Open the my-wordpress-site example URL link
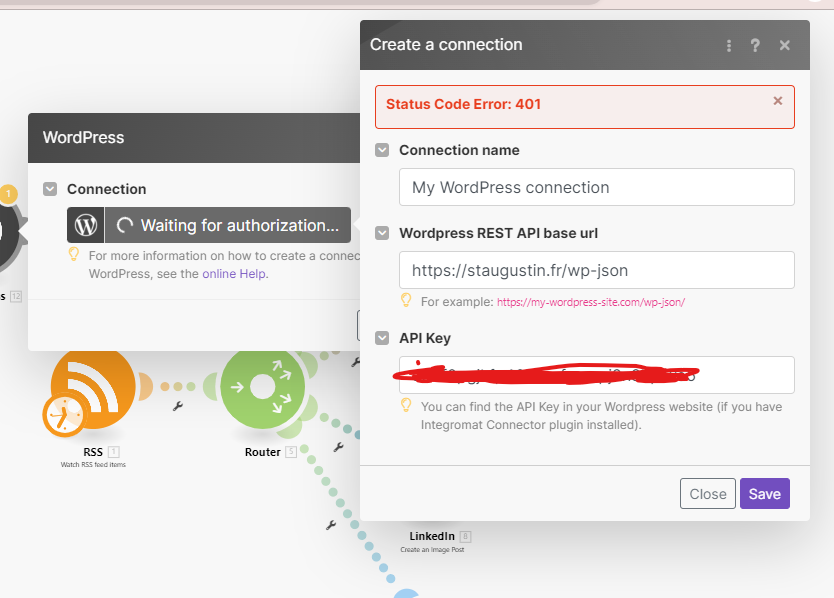 (x=590, y=301)
